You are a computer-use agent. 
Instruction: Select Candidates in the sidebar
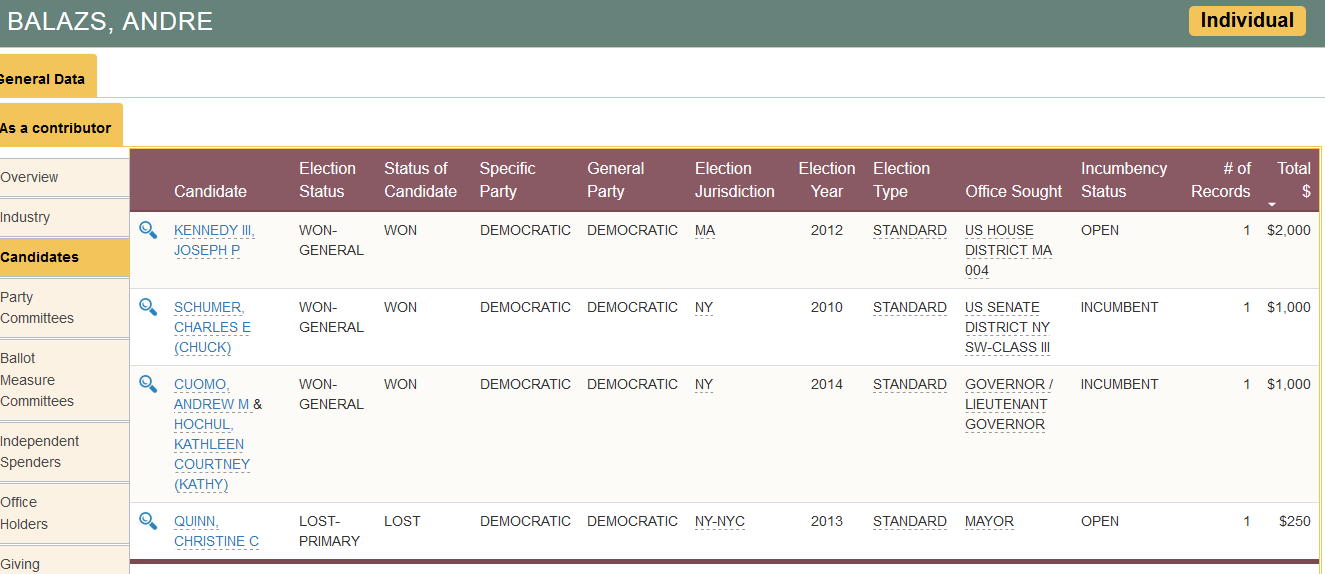coord(64,257)
